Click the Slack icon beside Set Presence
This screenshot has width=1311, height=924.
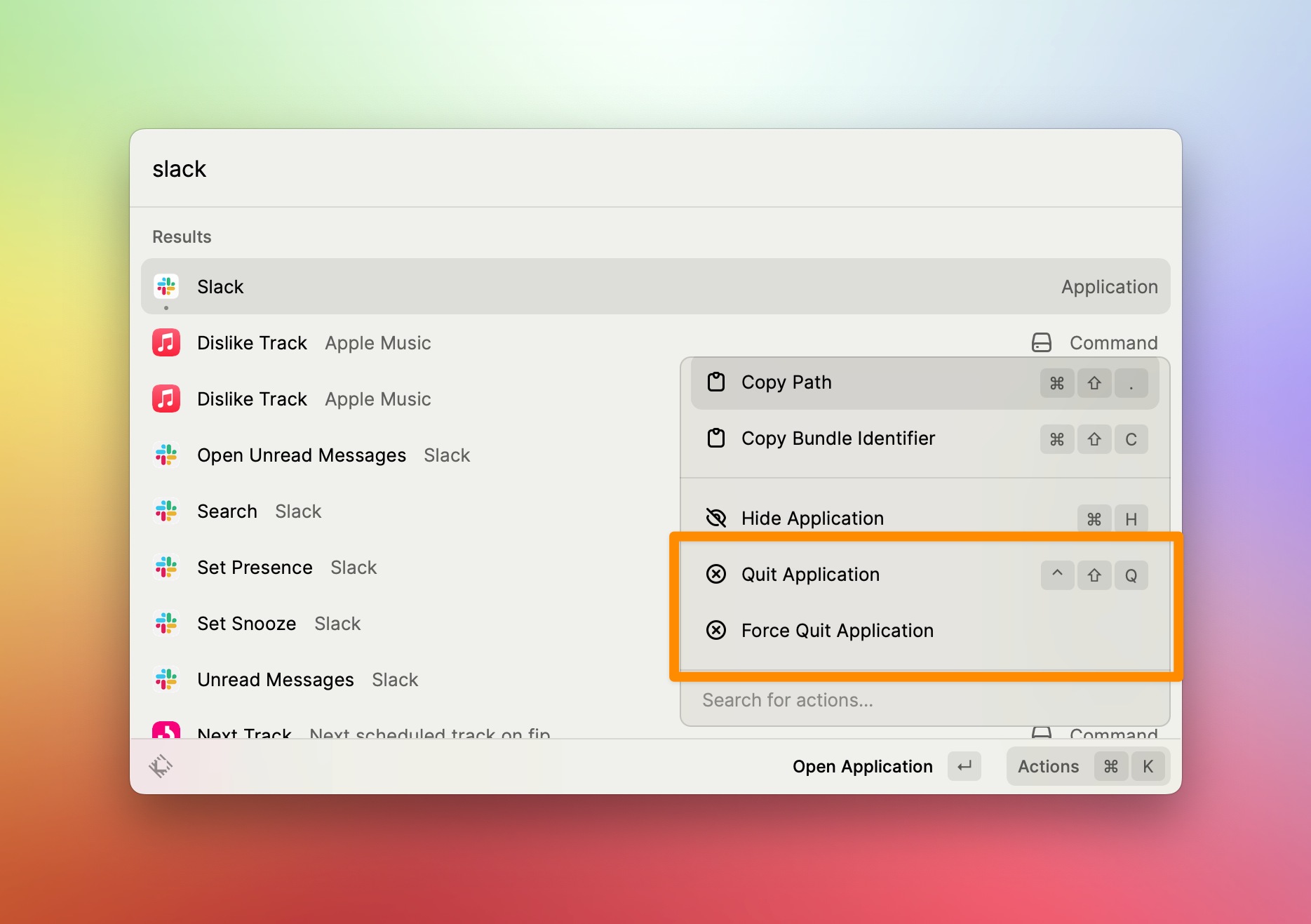[166, 567]
